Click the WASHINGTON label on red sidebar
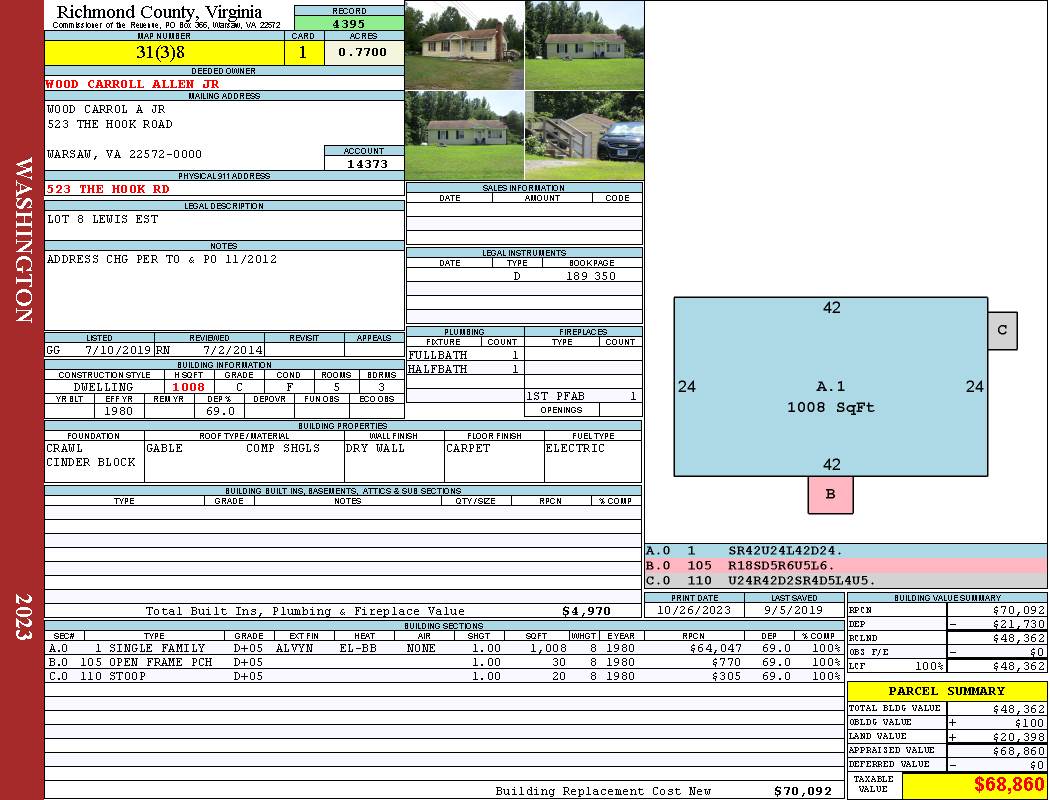The width and height of the screenshot is (1050, 800). (23, 240)
